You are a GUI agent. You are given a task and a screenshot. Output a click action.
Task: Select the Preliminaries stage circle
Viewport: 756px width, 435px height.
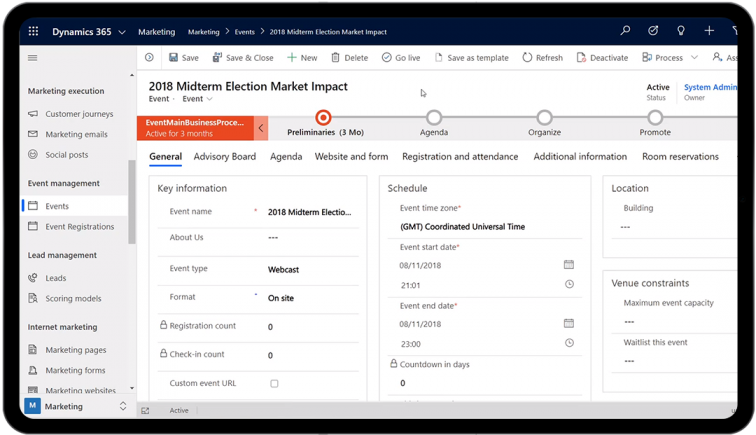coord(323,118)
